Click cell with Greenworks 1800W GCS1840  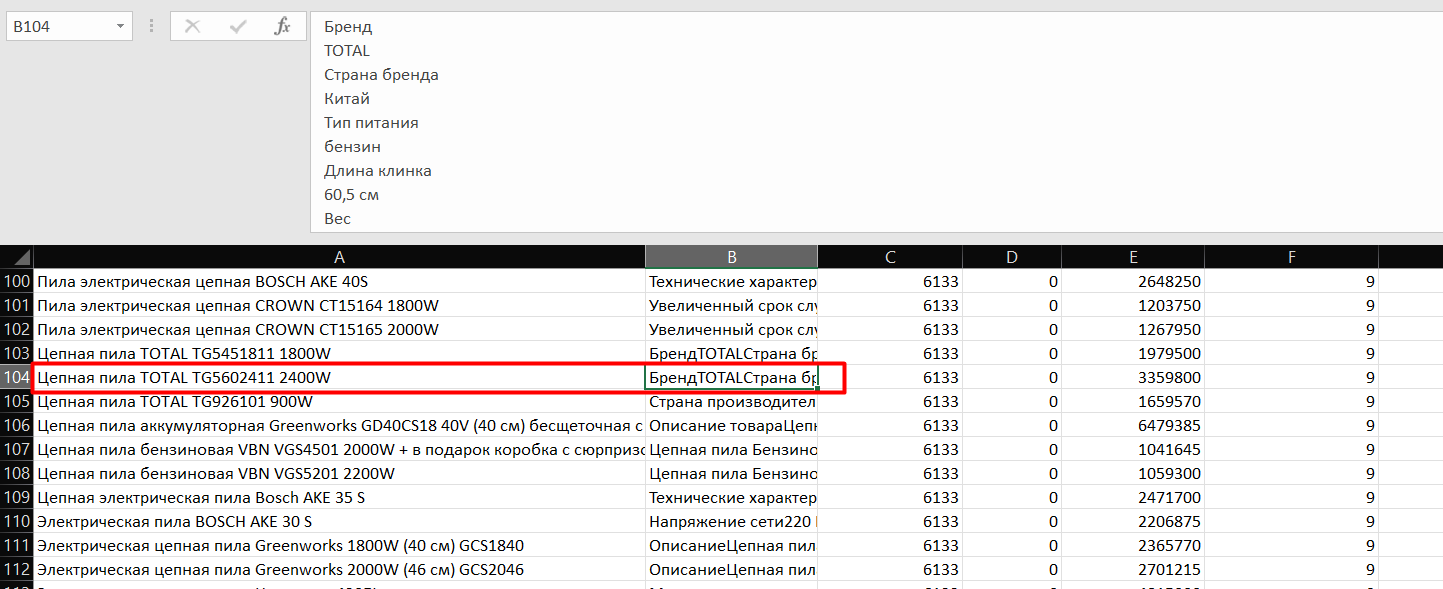(339, 545)
